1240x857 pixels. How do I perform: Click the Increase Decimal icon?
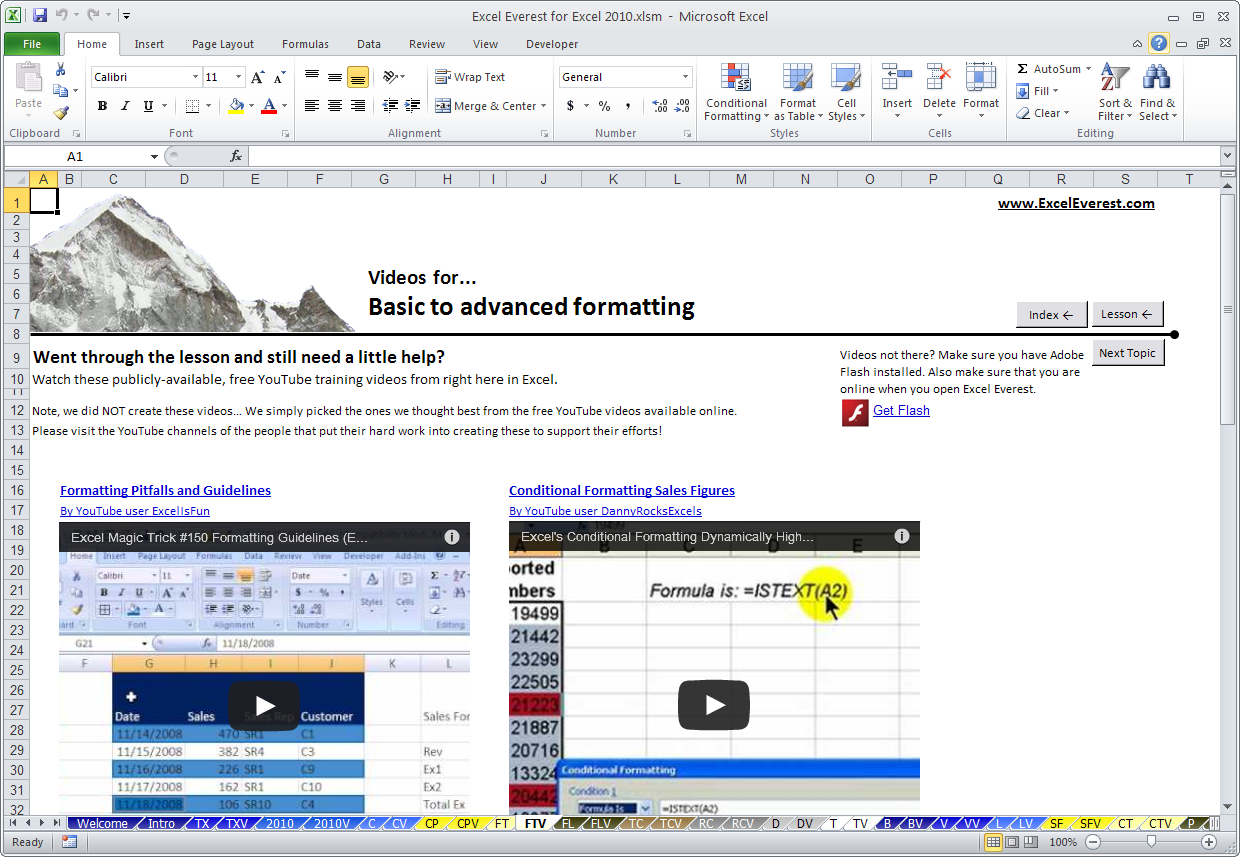coord(660,105)
